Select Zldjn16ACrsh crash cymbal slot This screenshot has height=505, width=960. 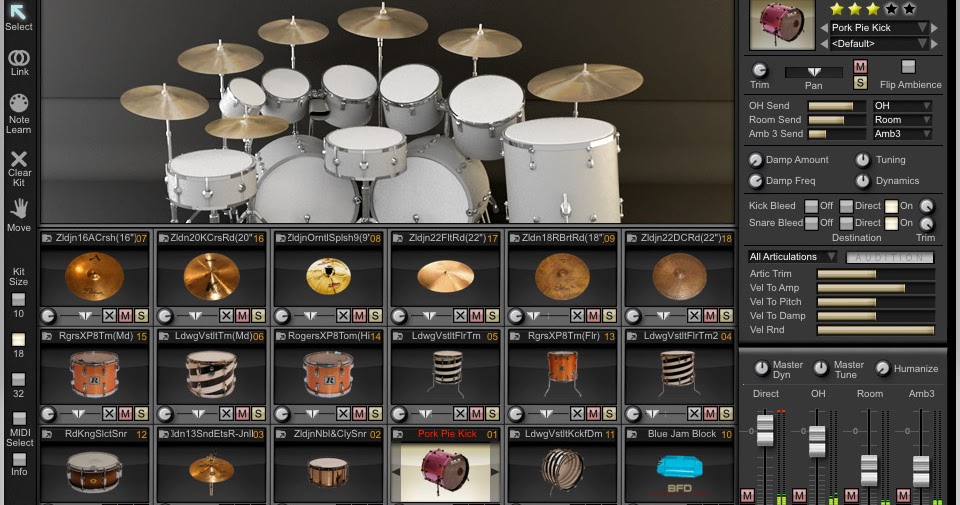point(94,277)
